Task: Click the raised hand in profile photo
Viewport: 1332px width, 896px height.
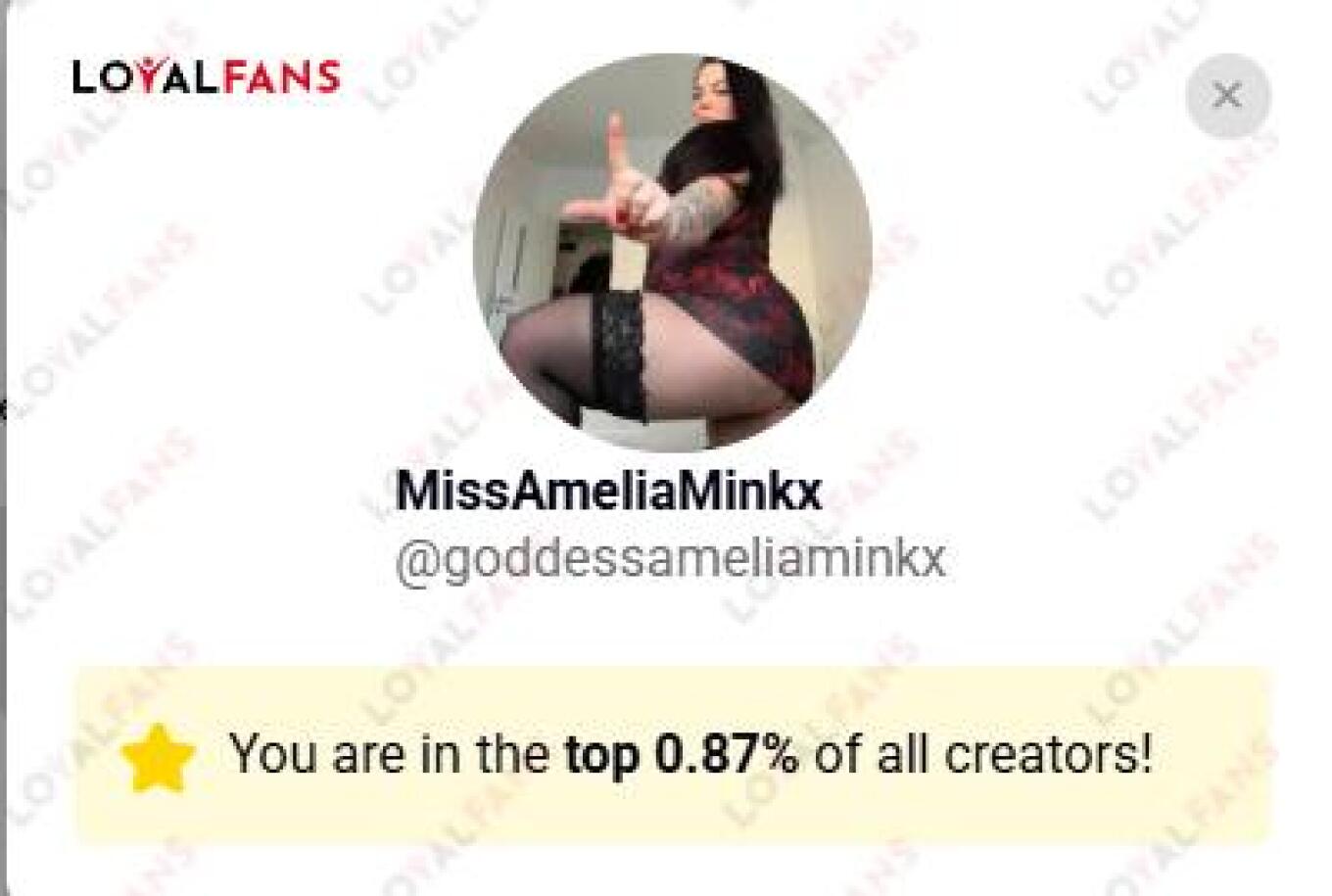Action: pos(620,181)
